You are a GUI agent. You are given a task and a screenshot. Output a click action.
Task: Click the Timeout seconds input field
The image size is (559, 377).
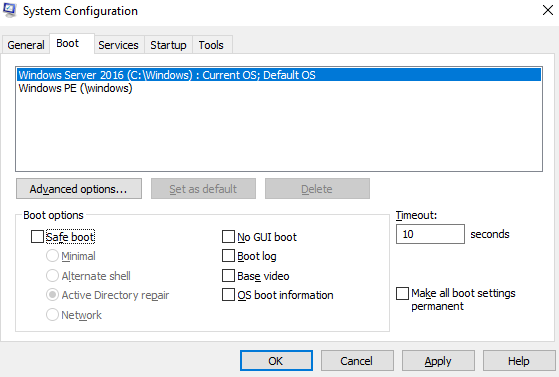(430, 234)
